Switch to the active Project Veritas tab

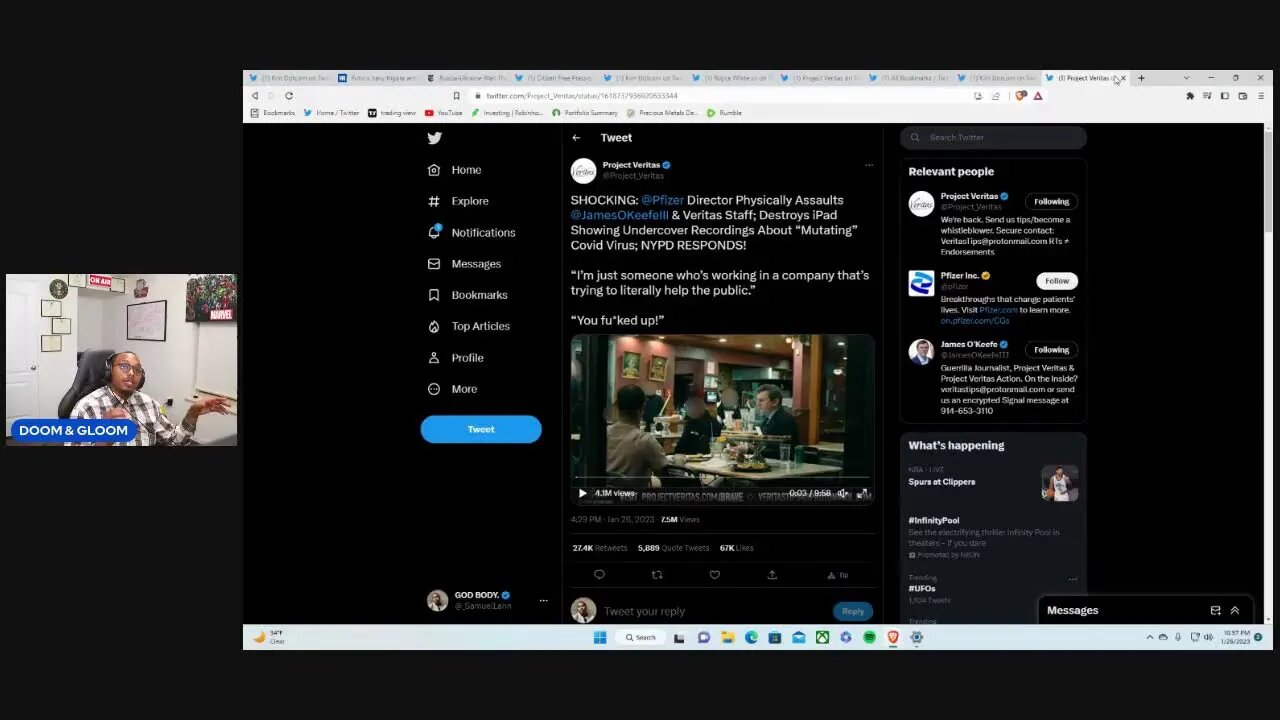pos(1085,78)
